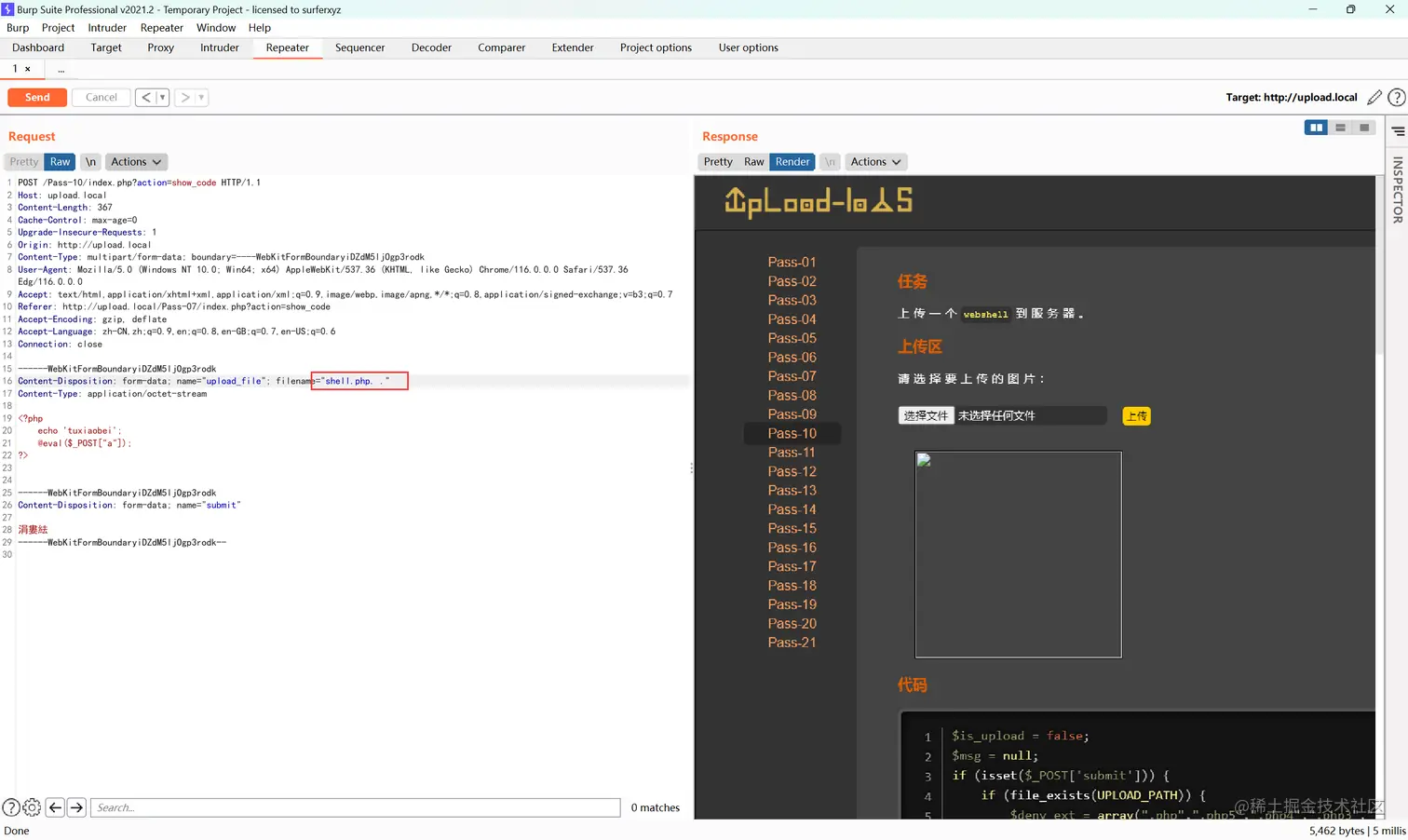Click the response panel vertical scrollbar
The width and height of the screenshot is (1408, 840).
1382,265
